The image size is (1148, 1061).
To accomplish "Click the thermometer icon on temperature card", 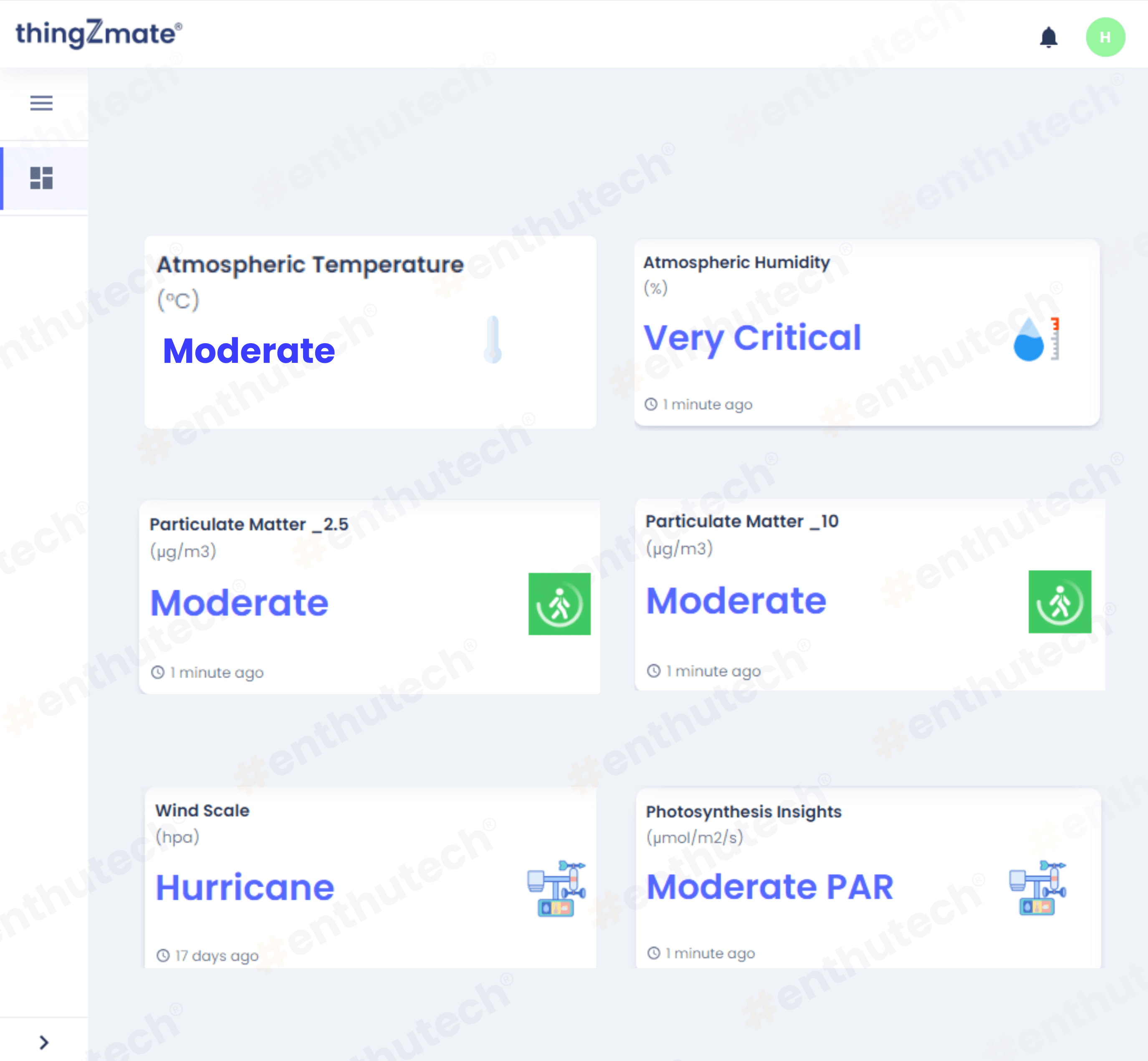I will point(493,339).
